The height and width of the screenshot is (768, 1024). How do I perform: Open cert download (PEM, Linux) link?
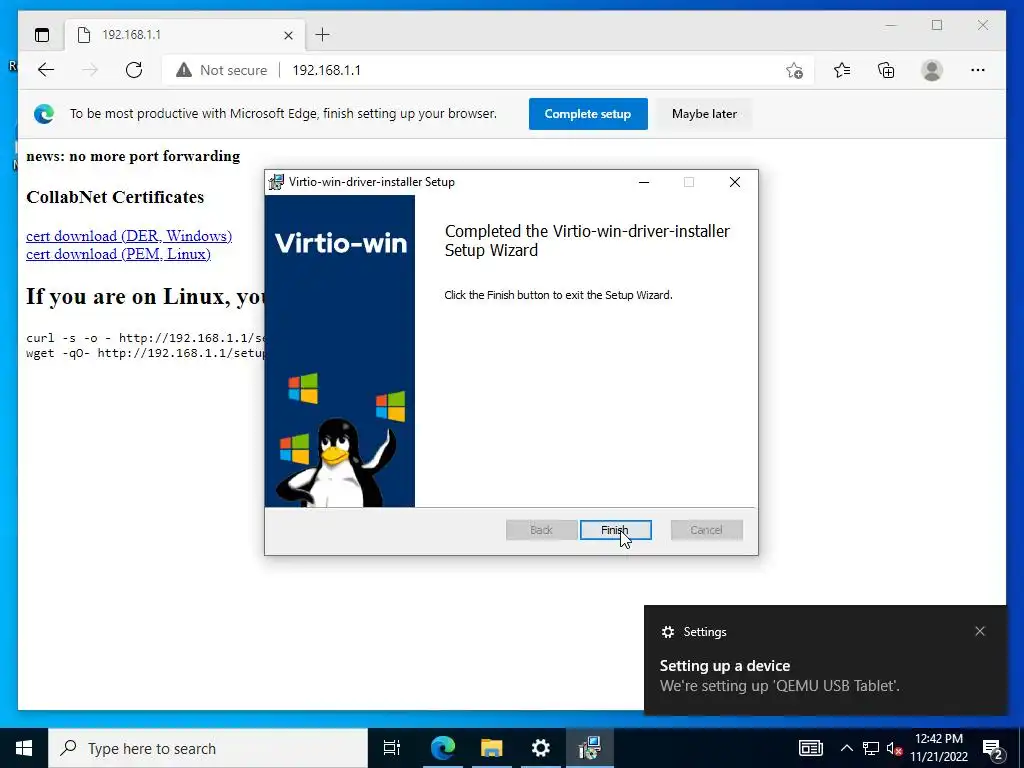(x=118, y=254)
